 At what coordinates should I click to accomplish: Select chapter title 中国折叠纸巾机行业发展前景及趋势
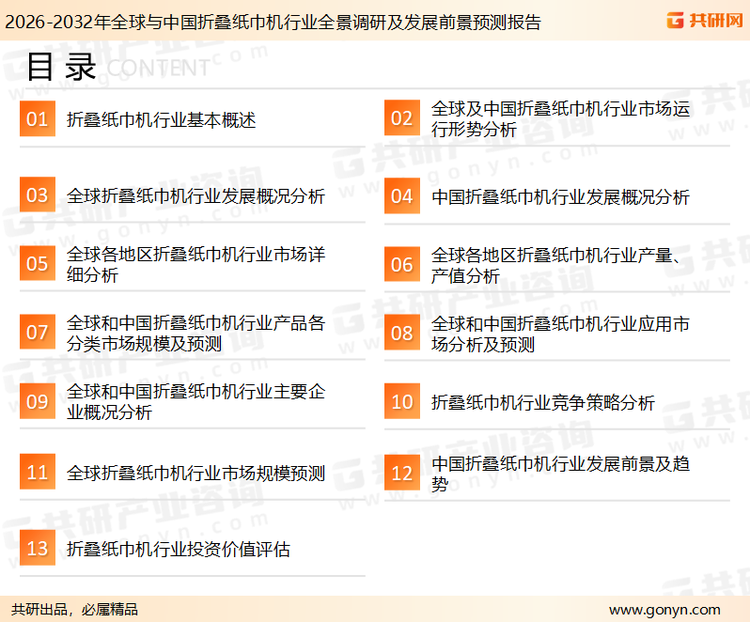click(561, 474)
